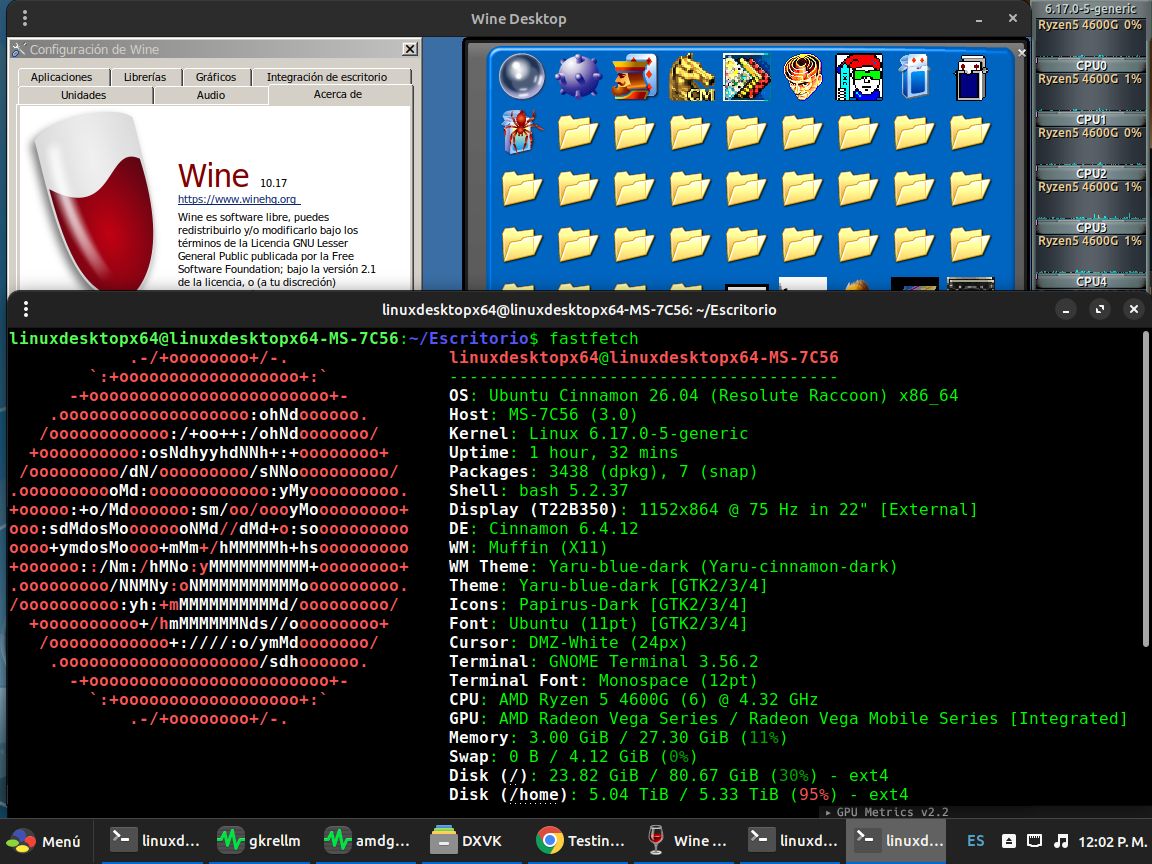Viewport: 1152px width, 864px height.
Task: Click the network tray icon
Action: tap(1036, 841)
